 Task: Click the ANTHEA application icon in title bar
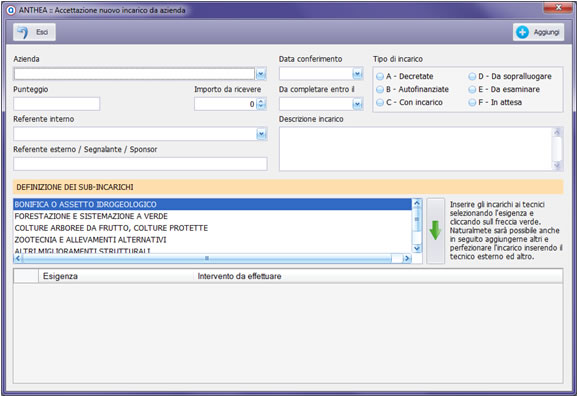[x=11, y=10]
